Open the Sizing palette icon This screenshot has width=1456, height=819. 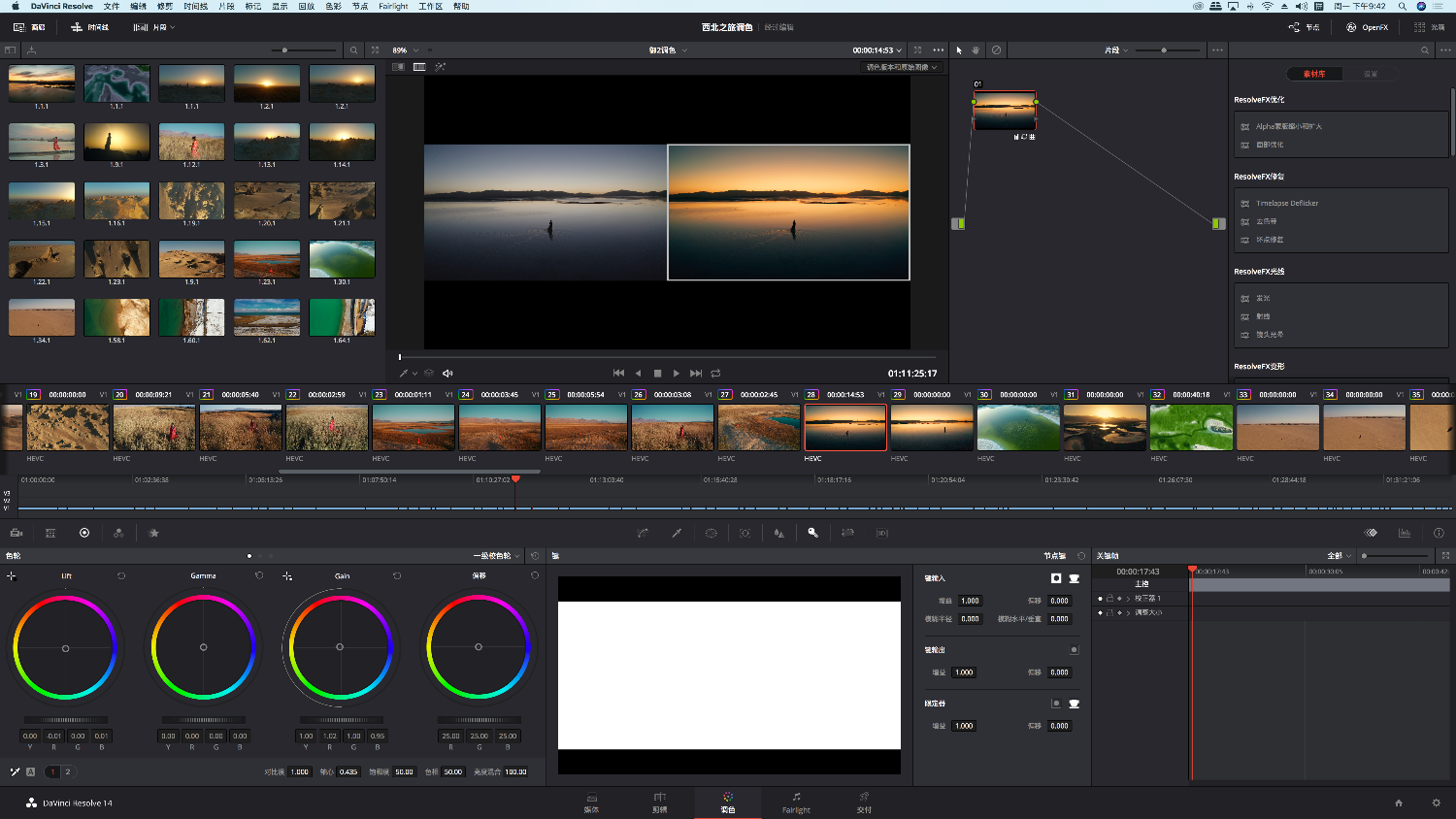847,533
